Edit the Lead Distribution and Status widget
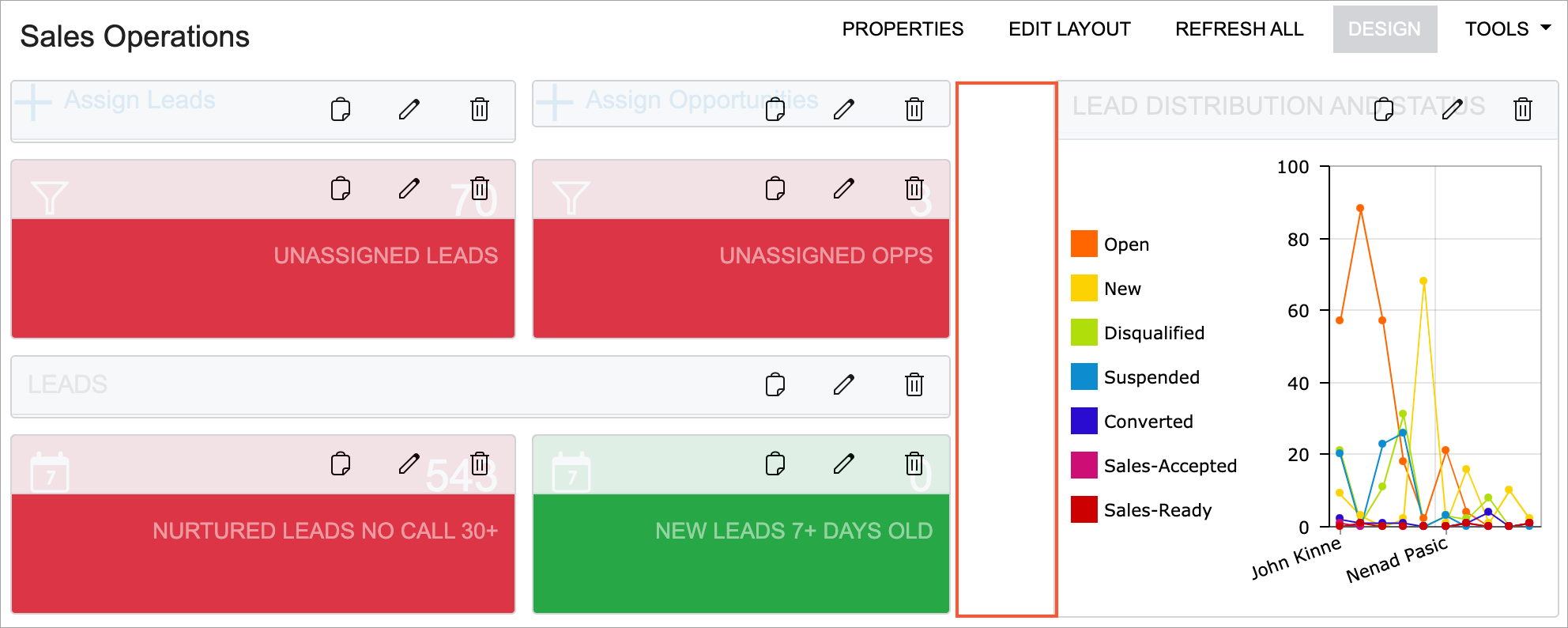1568x628 pixels. pos(1453,109)
